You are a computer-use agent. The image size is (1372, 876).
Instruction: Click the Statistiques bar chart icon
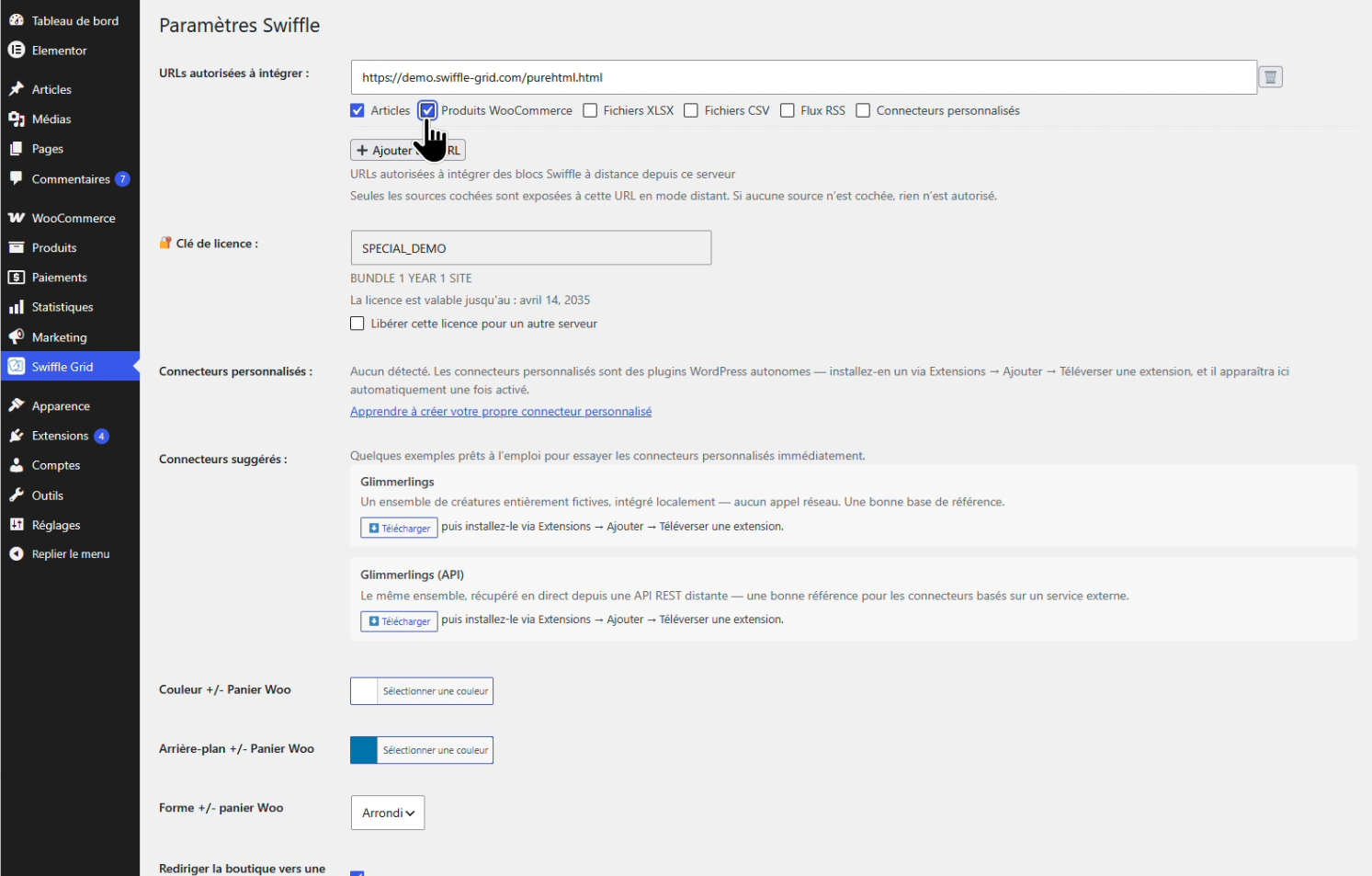[x=16, y=307]
